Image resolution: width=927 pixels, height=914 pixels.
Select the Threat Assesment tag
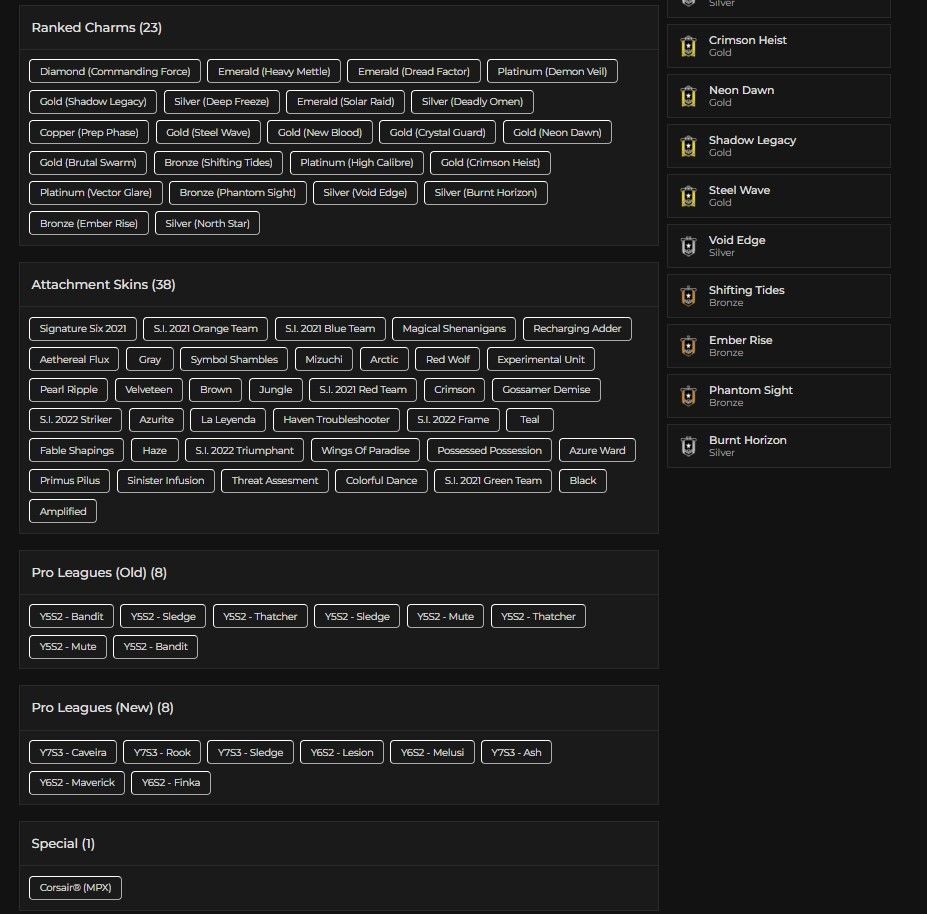pos(275,481)
